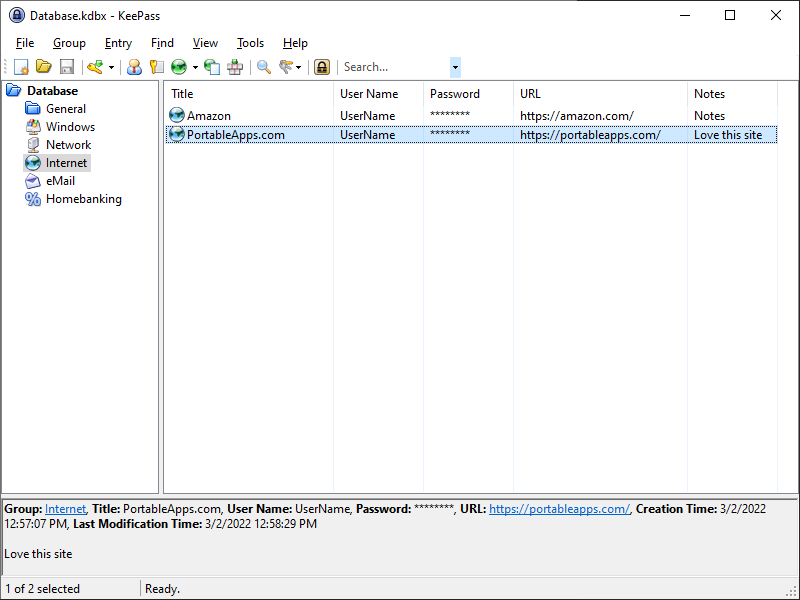
Task: Click the Internet group link in details
Action: (x=65, y=509)
